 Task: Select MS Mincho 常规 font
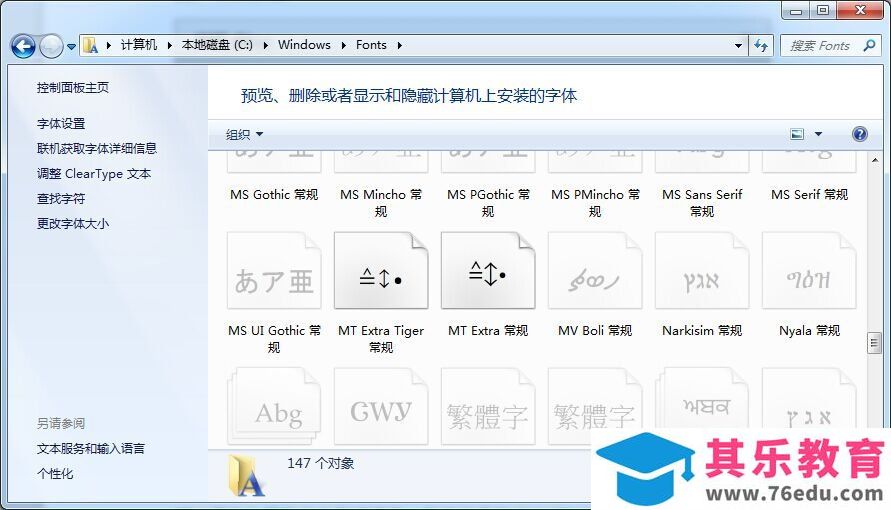click(x=381, y=203)
